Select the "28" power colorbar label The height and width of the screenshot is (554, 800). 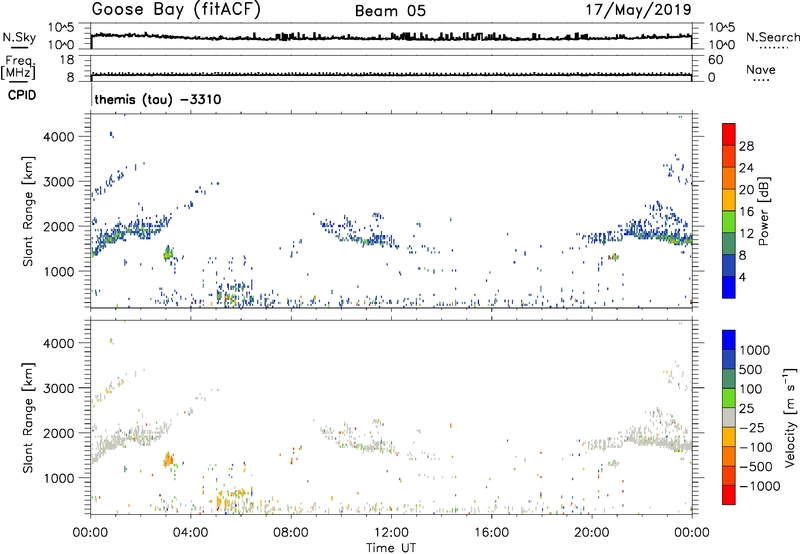(746, 146)
